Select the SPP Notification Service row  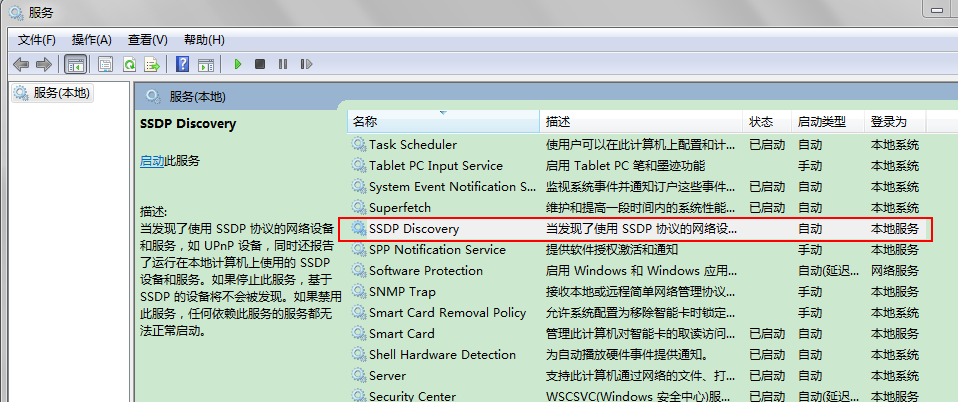[x=635, y=249]
